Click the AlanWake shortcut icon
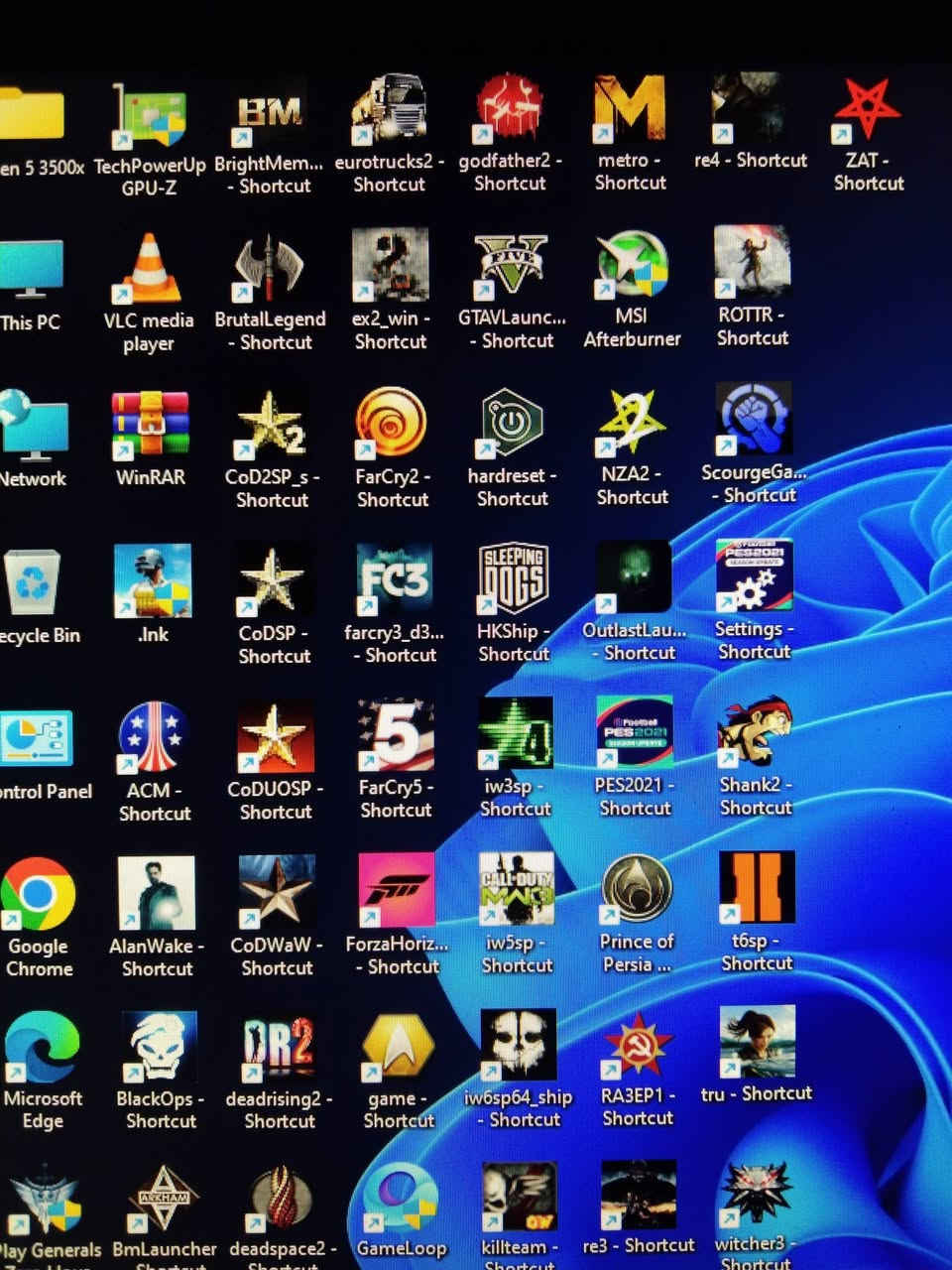The width and height of the screenshot is (952, 1270). click(x=156, y=895)
